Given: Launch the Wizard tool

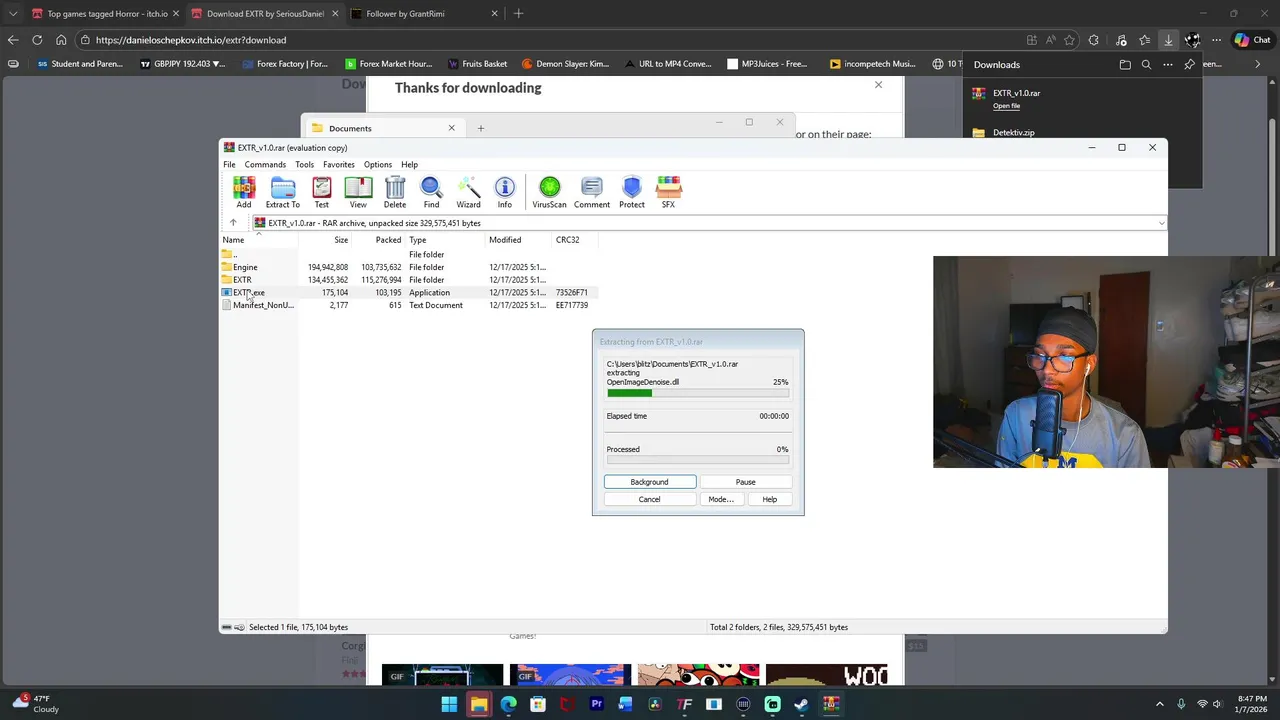Looking at the screenshot, I should [x=468, y=192].
